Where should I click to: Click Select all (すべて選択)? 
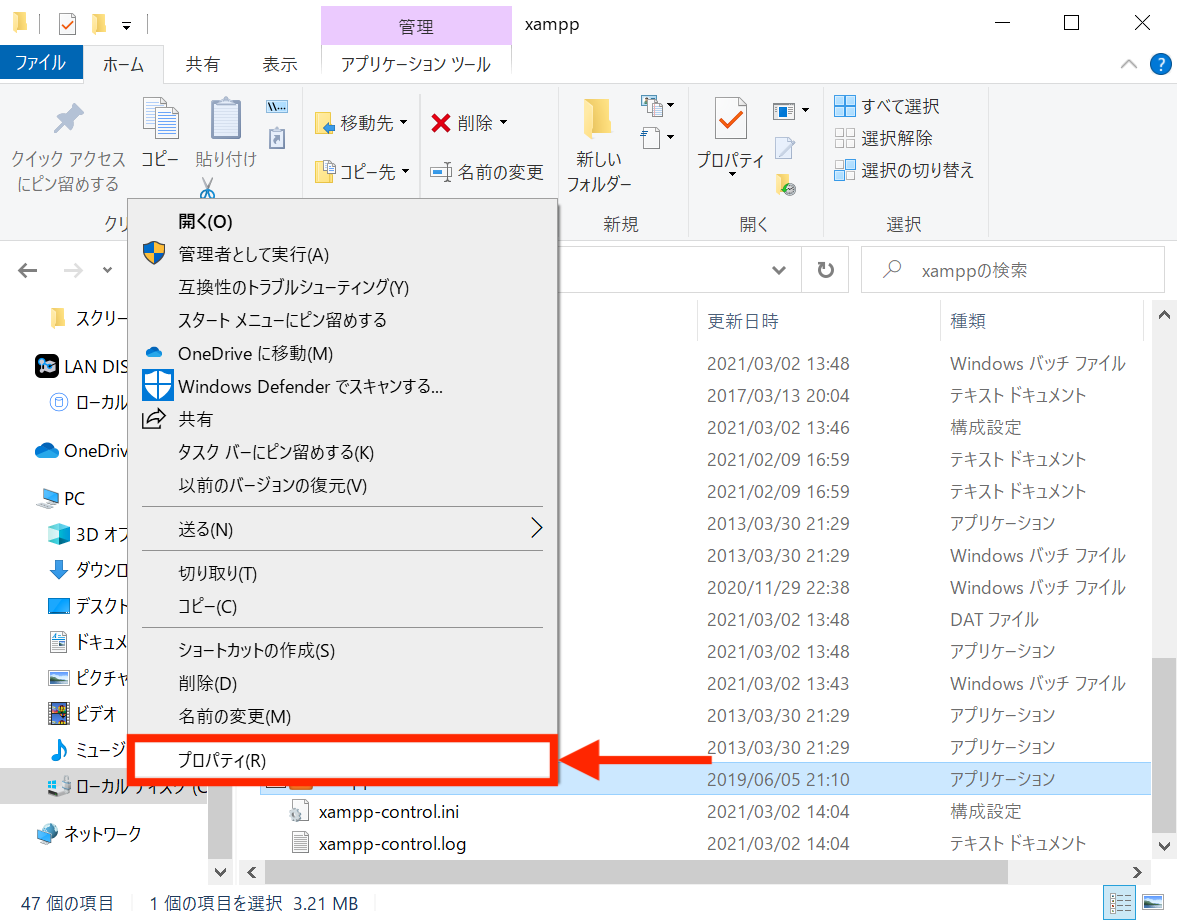point(887,106)
